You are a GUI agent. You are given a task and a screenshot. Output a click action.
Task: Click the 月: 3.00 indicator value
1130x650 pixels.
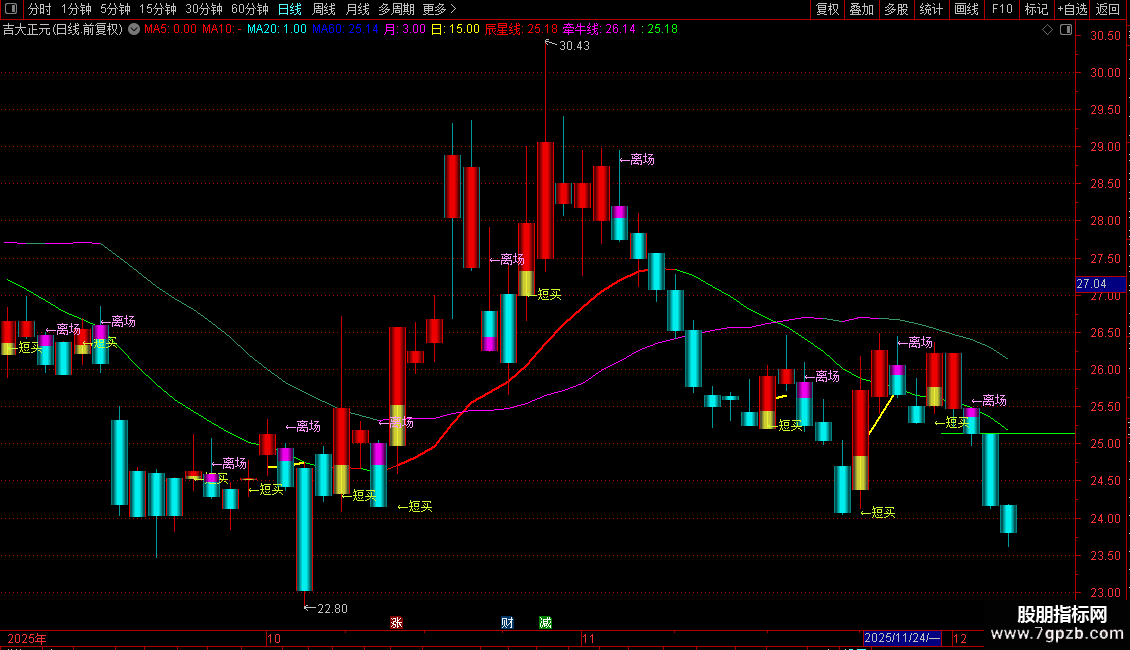404,30
